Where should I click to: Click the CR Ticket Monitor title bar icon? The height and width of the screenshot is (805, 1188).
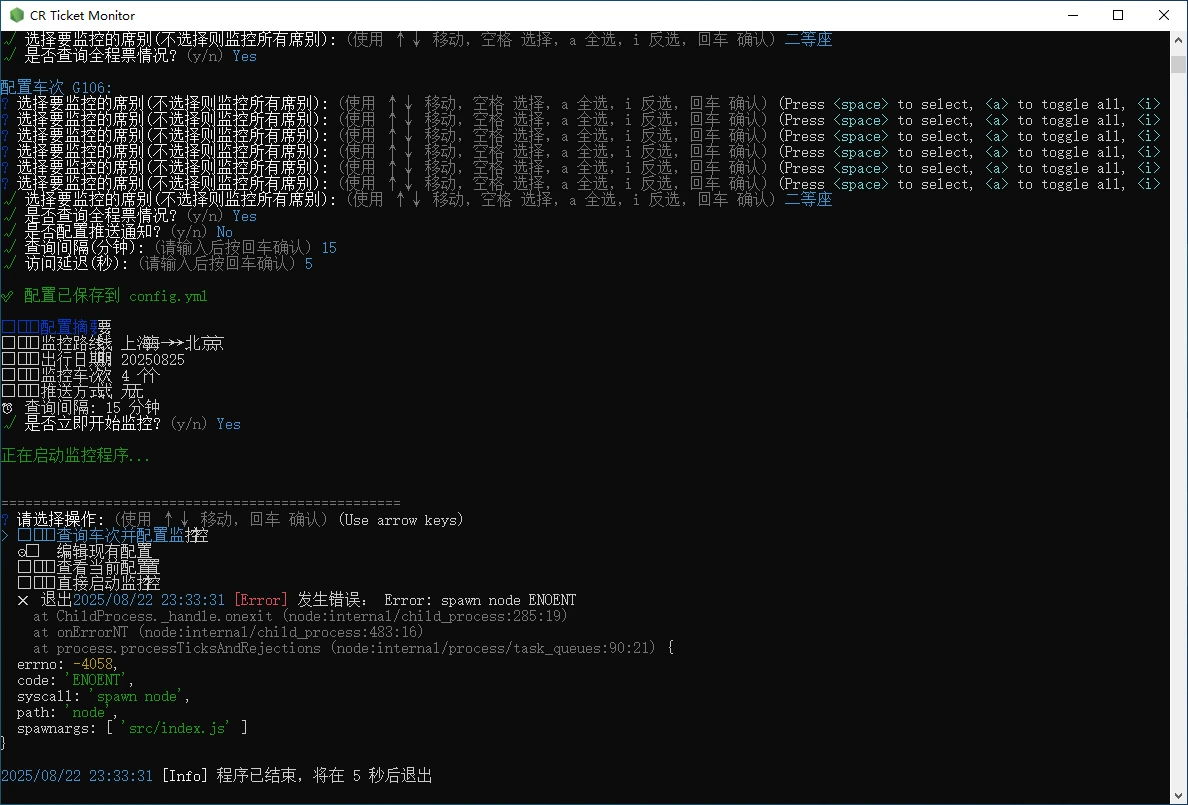[x=17, y=15]
